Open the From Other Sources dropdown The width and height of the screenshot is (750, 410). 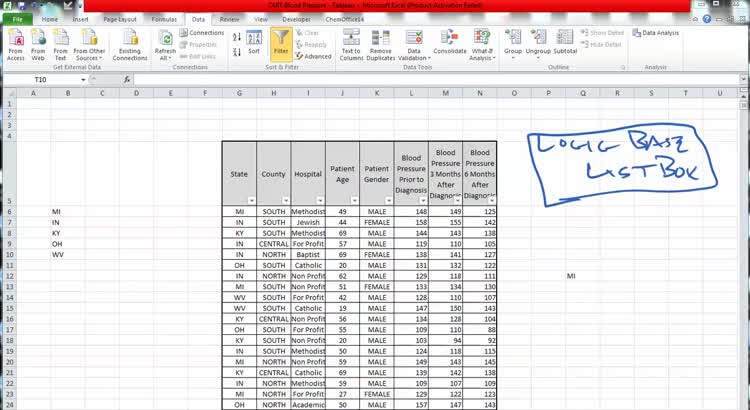coord(89,45)
